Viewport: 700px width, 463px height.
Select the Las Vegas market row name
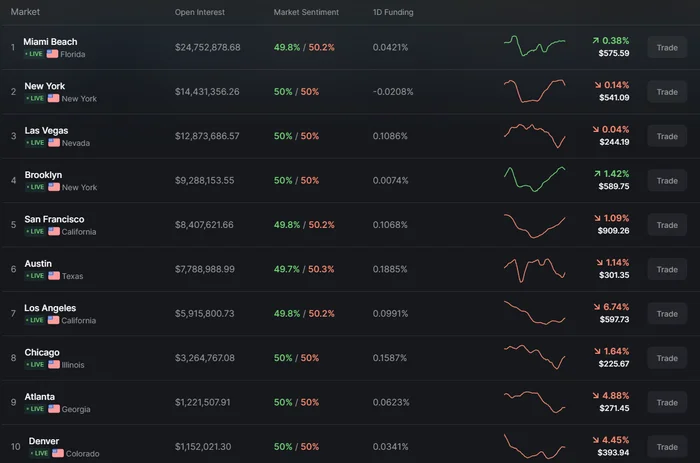(46, 130)
